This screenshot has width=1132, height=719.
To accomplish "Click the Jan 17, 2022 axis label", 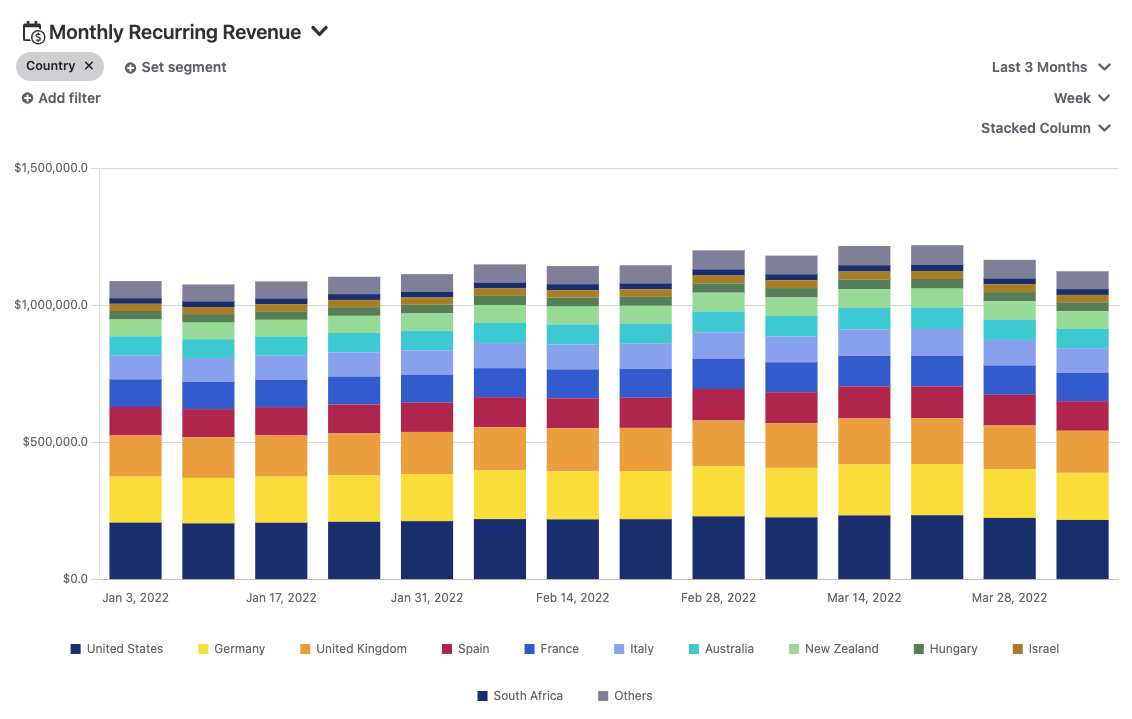I will 281,598.
